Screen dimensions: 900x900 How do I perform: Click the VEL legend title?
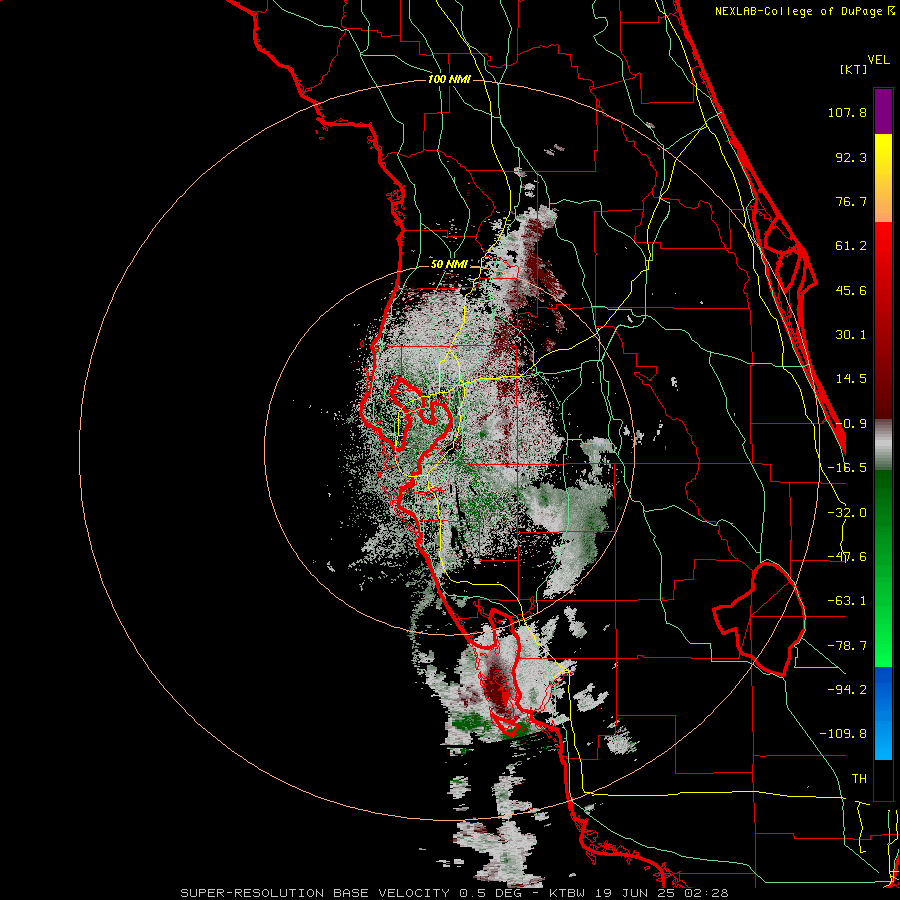878,60
